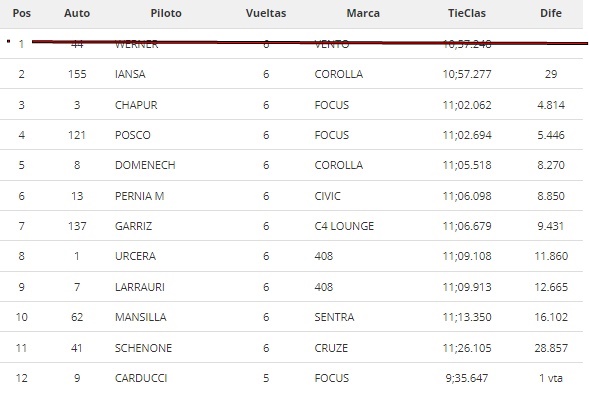This screenshot has width=589, height=406.
Task: Click driver LARRAURI
Action: coord(140,287)
